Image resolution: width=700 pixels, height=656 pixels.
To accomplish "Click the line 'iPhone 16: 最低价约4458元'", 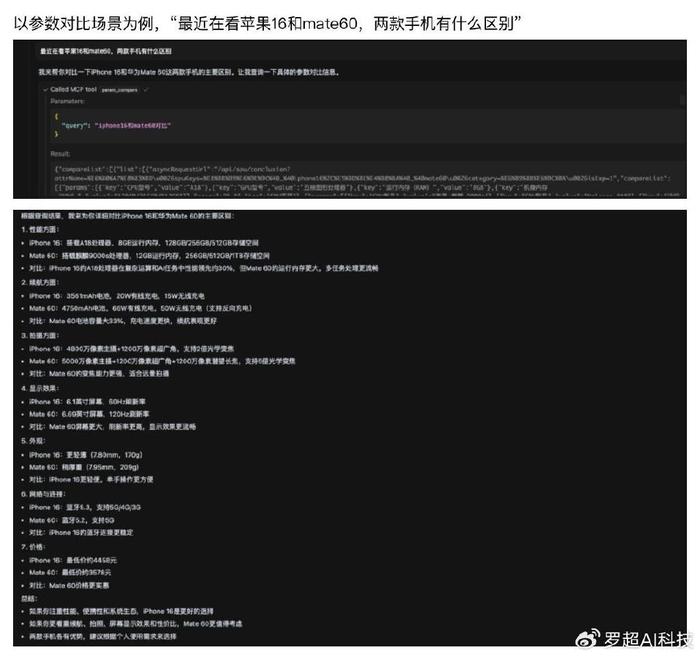I will [x=73, y=560].
